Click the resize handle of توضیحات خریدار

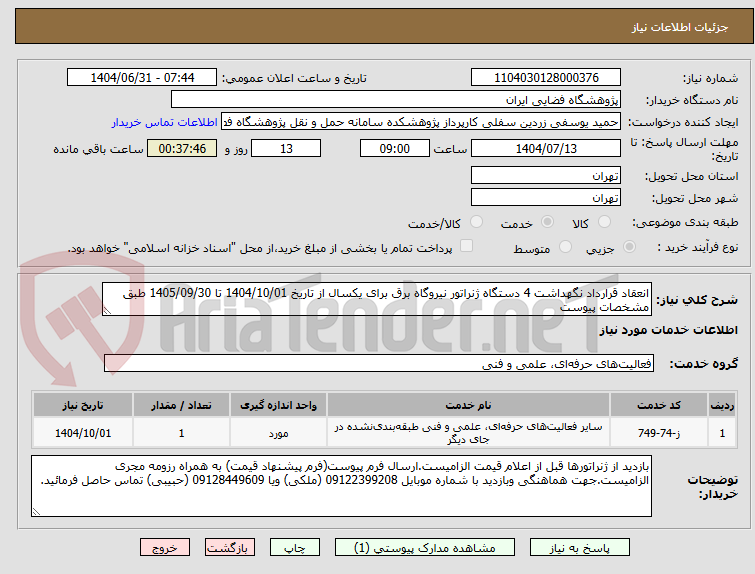[36, 512]
